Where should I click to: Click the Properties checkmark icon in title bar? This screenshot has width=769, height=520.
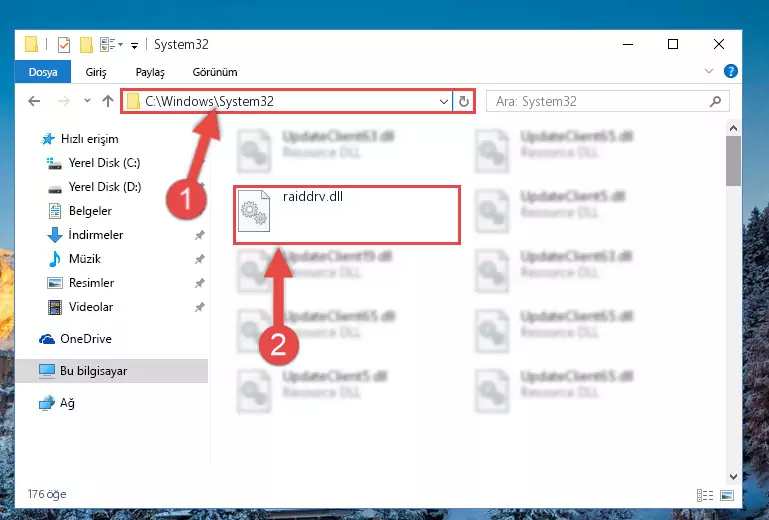tap(64, 45)
